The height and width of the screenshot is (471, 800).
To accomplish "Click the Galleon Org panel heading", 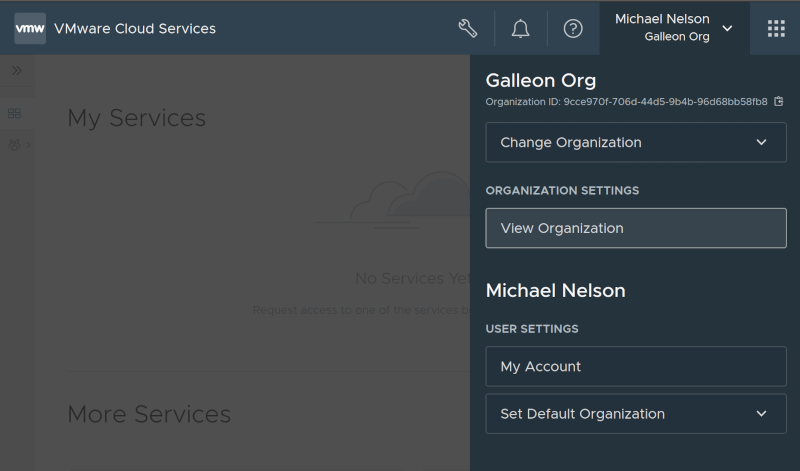I will (540, 80).
